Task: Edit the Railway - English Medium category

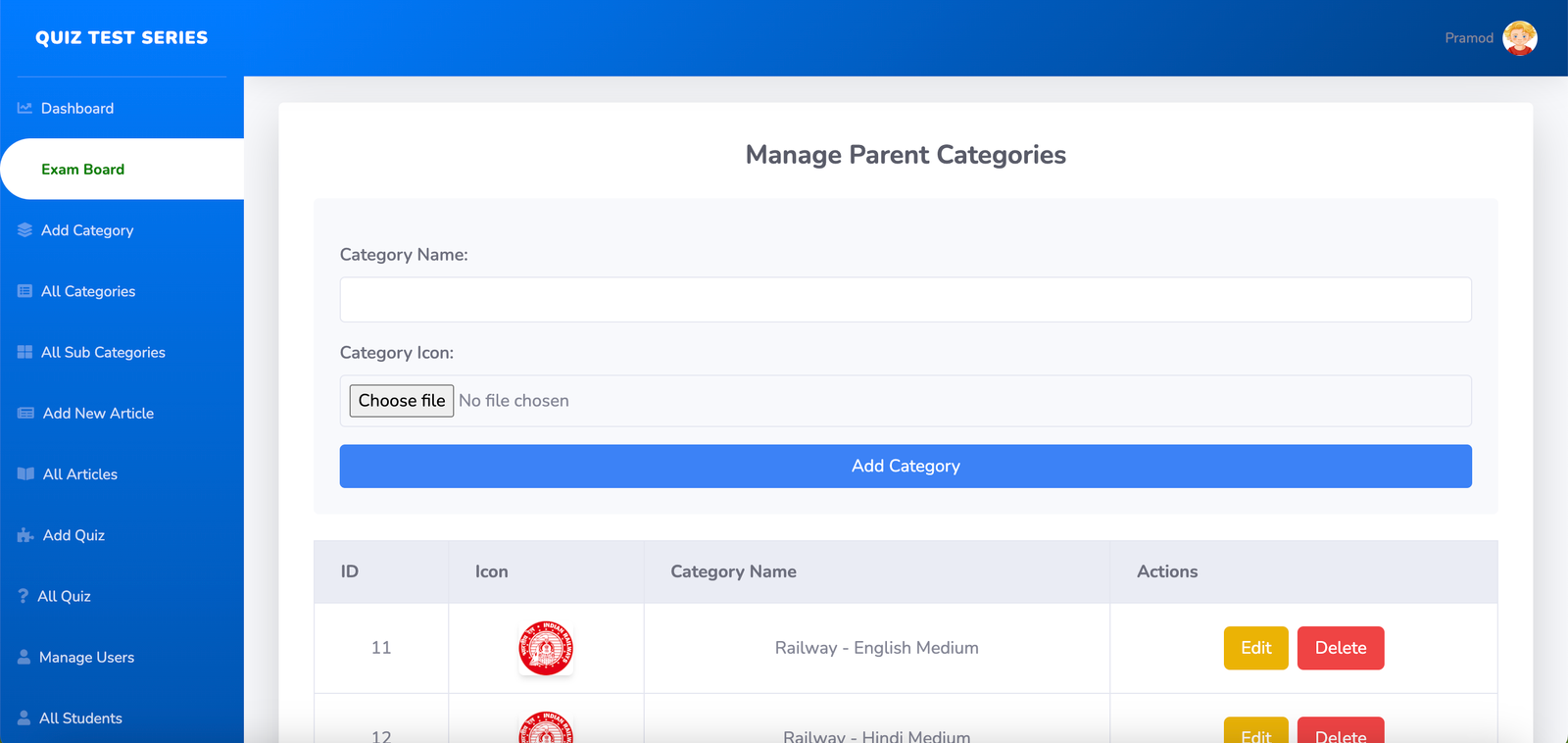Action: click(x=1255, y=648)
